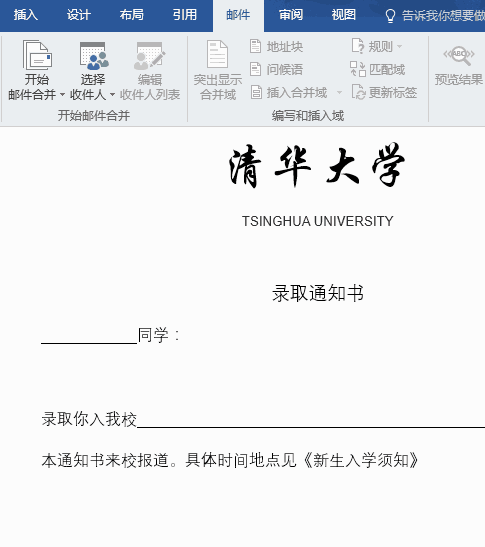Click the lightbulb Tell Me icon
The width and height of the screenshot is (485, 547).
click(x=390, y=16)
